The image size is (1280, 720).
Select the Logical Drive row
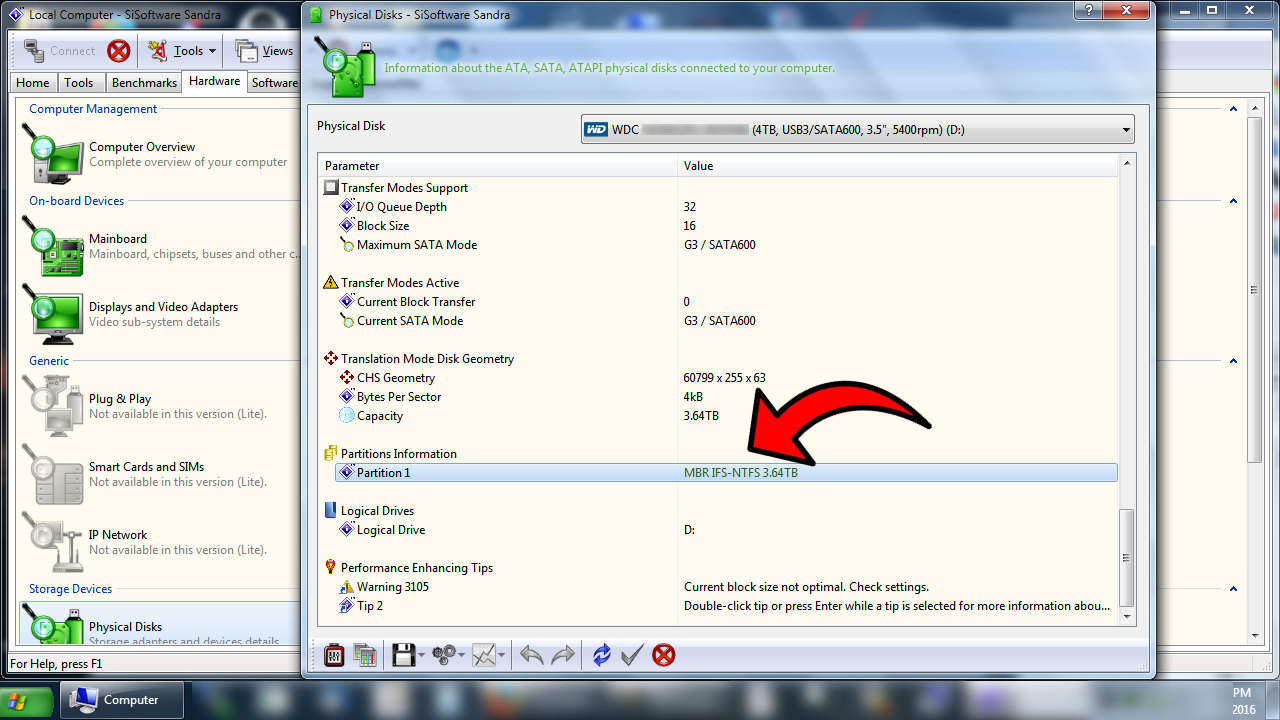[727, 530]
